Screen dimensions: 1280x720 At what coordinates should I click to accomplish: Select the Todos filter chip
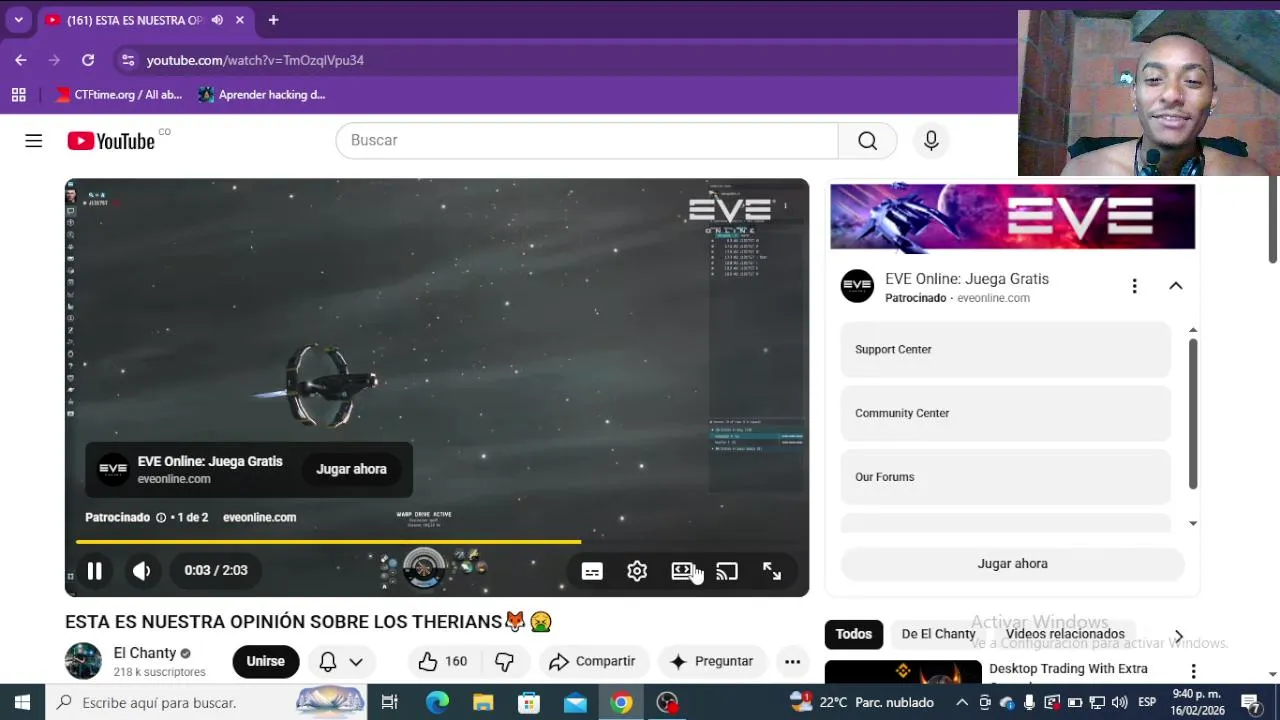[x=854, y=634]
